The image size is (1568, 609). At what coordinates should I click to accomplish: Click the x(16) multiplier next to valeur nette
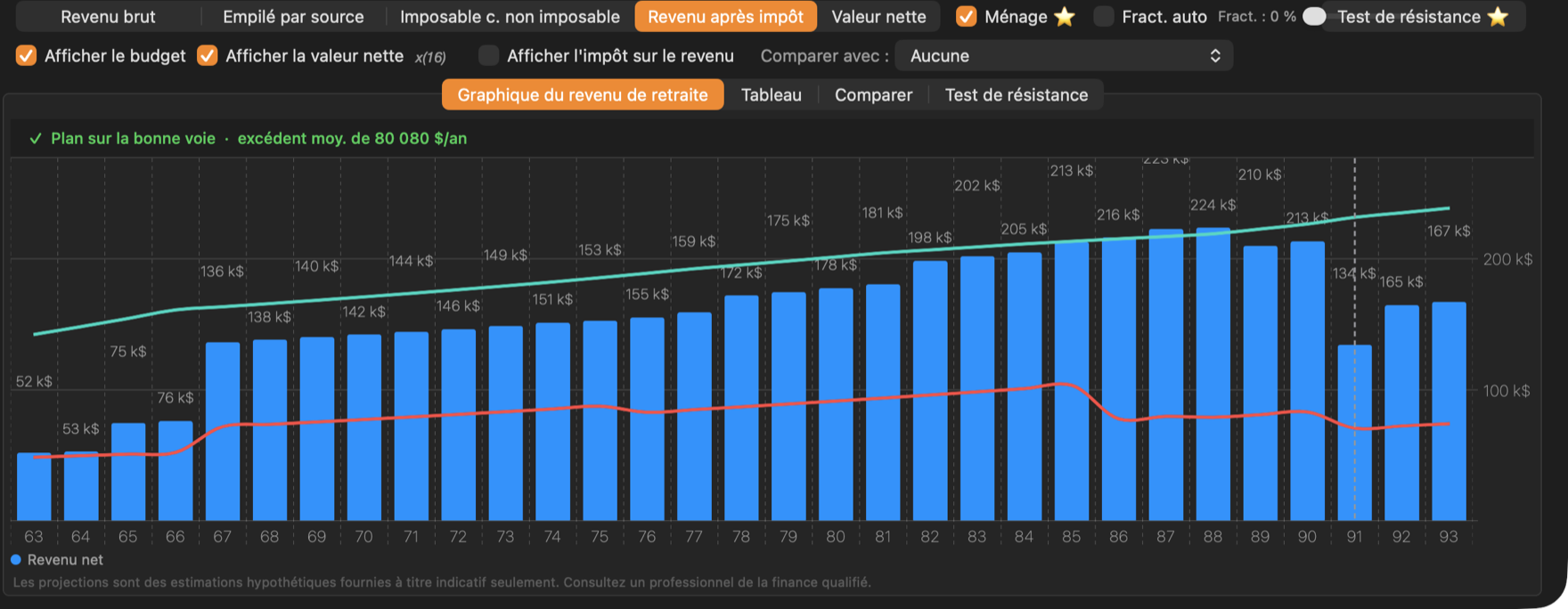tap(430, 57)
